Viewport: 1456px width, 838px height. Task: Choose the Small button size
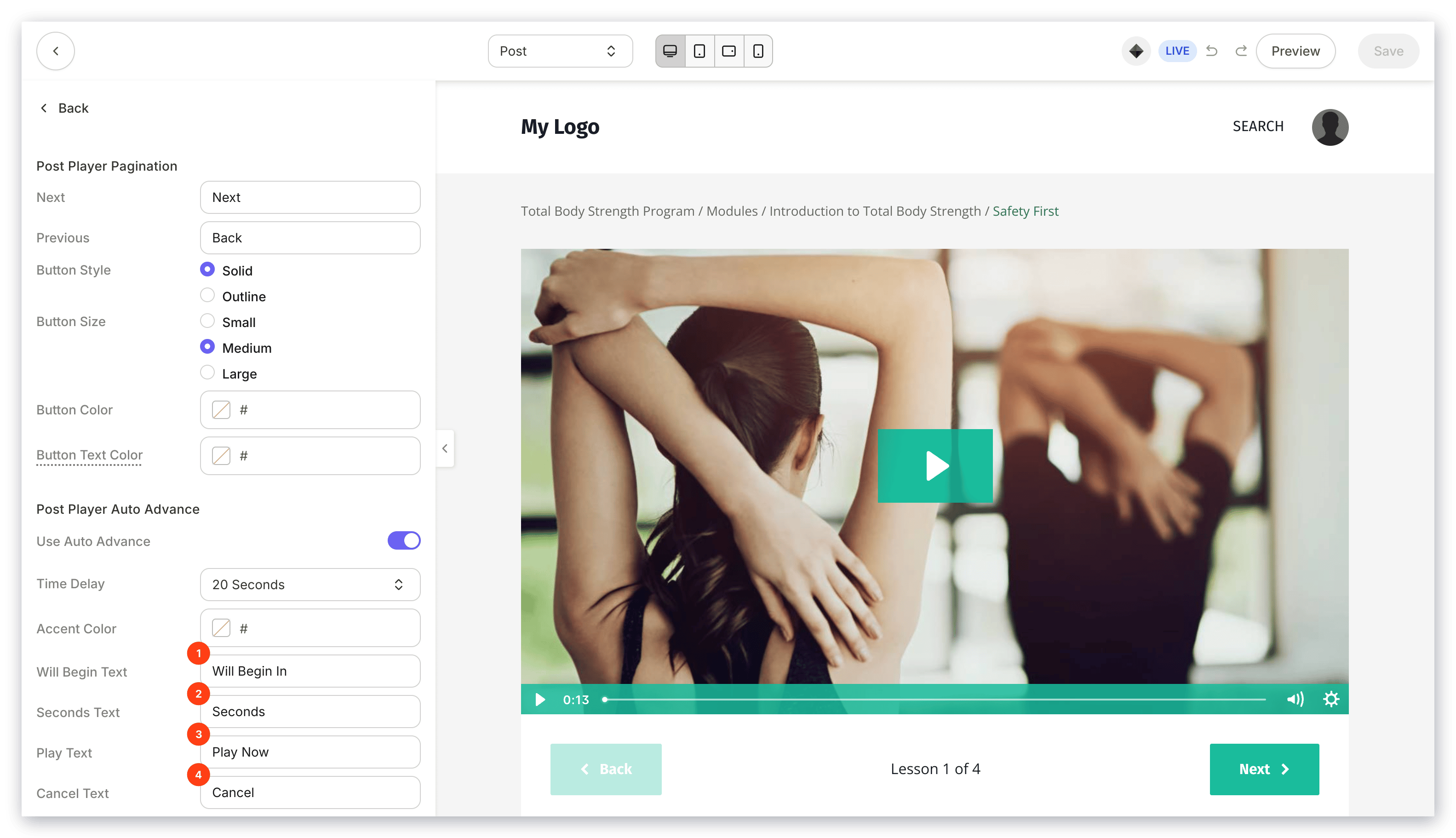click(x=207, y=321)
